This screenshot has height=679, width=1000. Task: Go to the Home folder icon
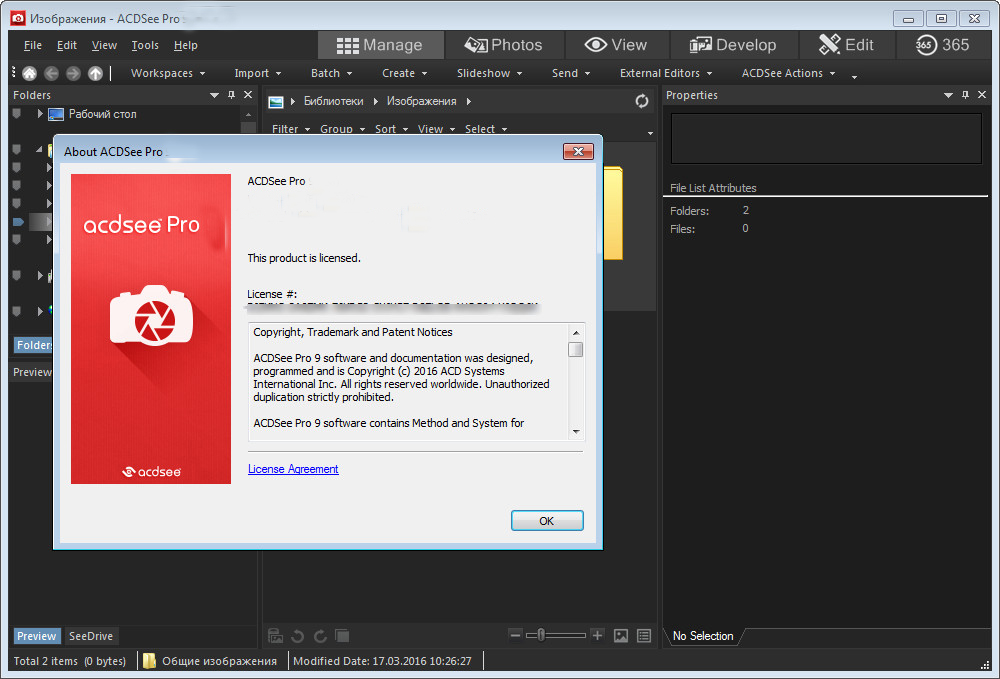click(x=29, y=73)
